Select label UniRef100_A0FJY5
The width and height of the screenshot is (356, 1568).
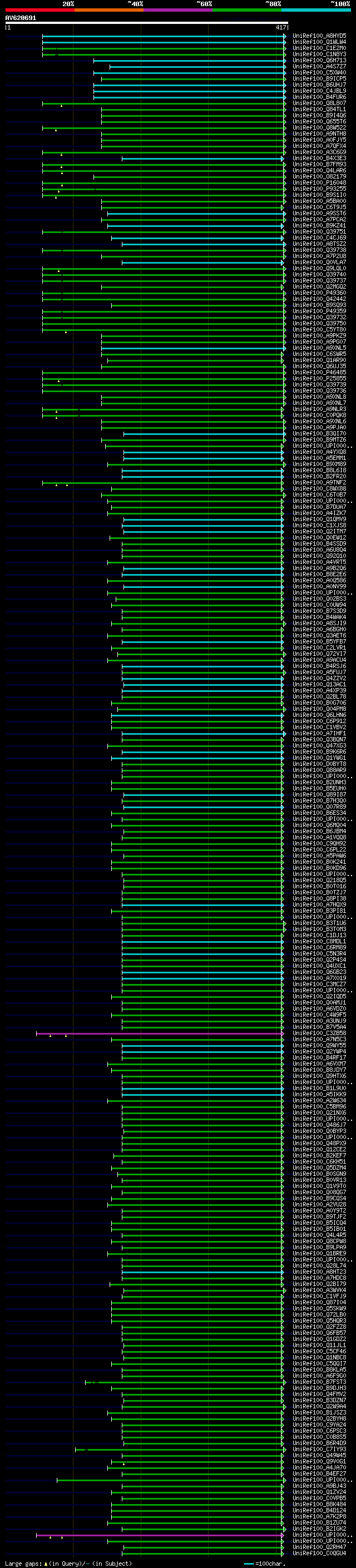tap(319, 140)
